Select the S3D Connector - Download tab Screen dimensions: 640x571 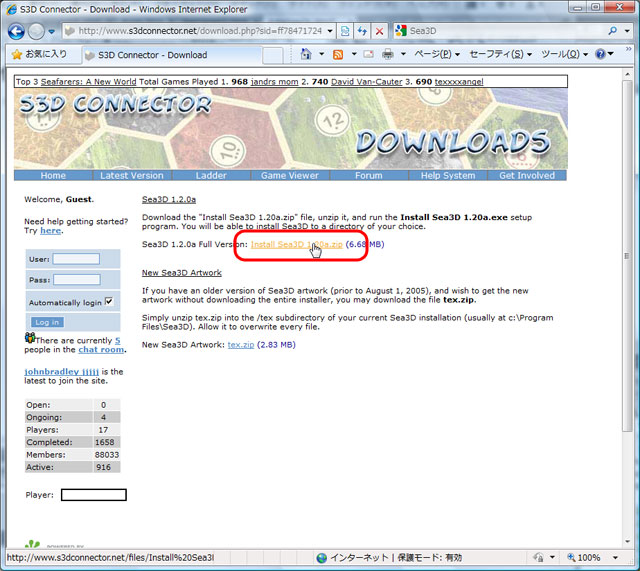point(171,55)
